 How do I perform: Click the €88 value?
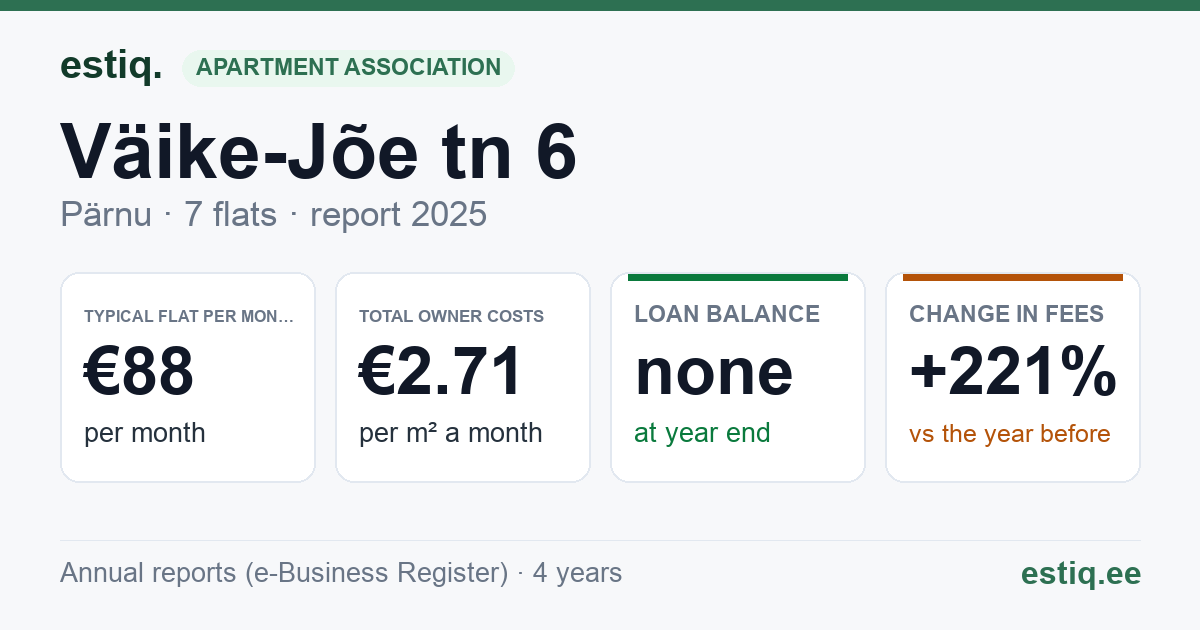click(139, 371)
